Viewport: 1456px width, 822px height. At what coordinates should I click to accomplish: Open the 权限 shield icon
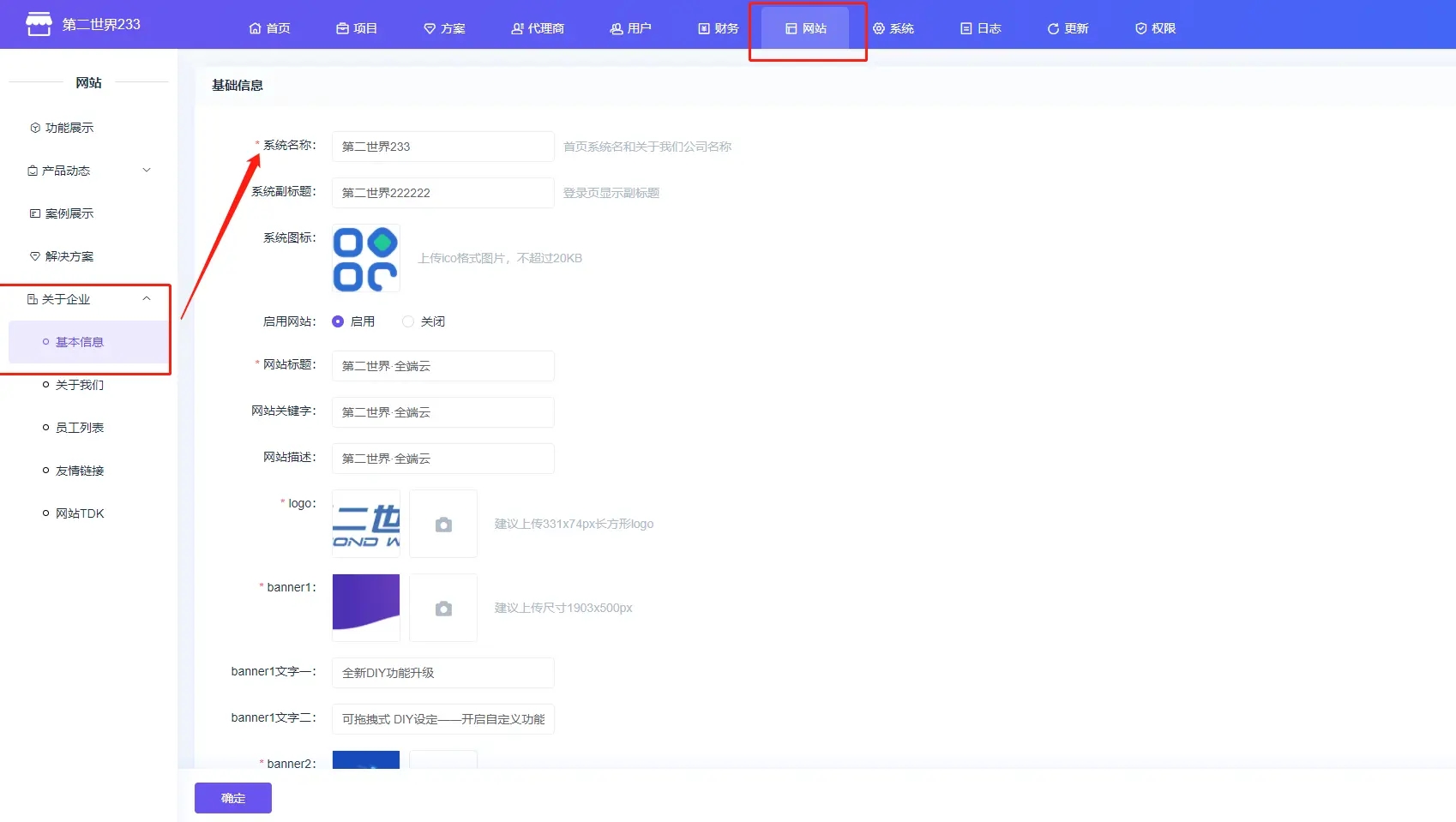tap(1140, 28)
